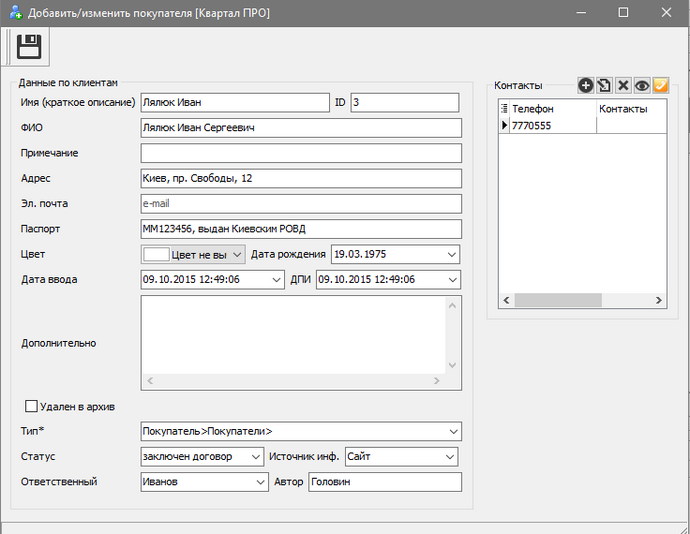Click the save floppy disk icon

(28, 46)
